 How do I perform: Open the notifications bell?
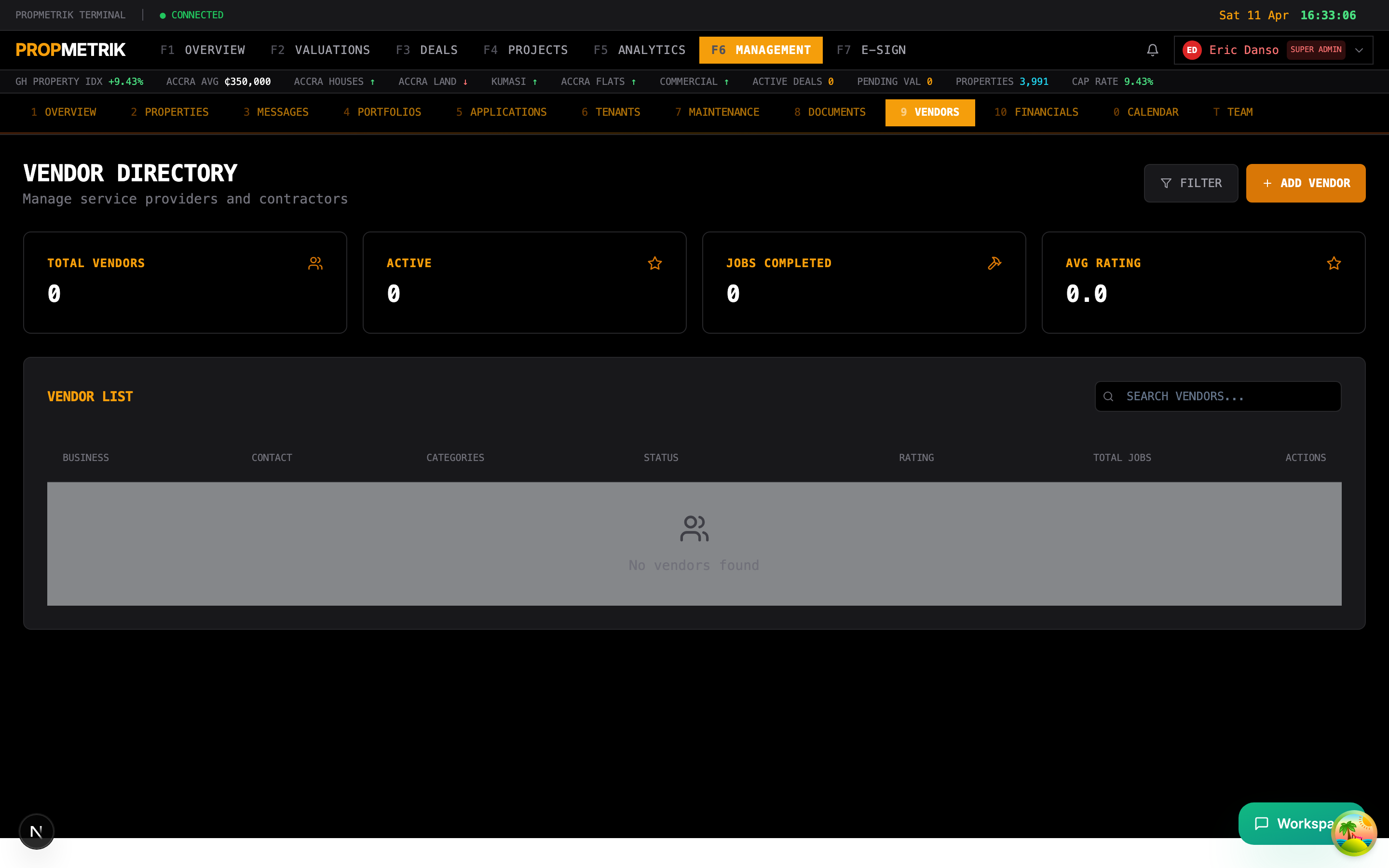pos(1152,50)
